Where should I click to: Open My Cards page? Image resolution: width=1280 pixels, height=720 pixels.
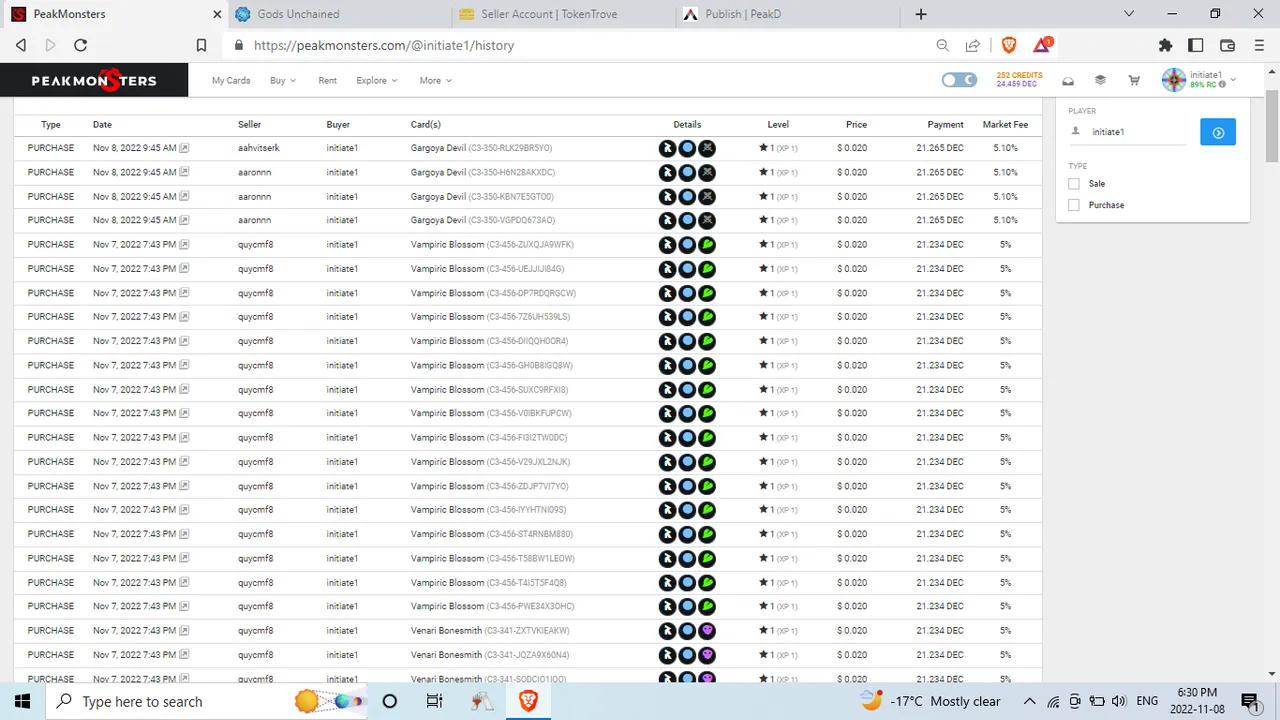pos(231,81)
